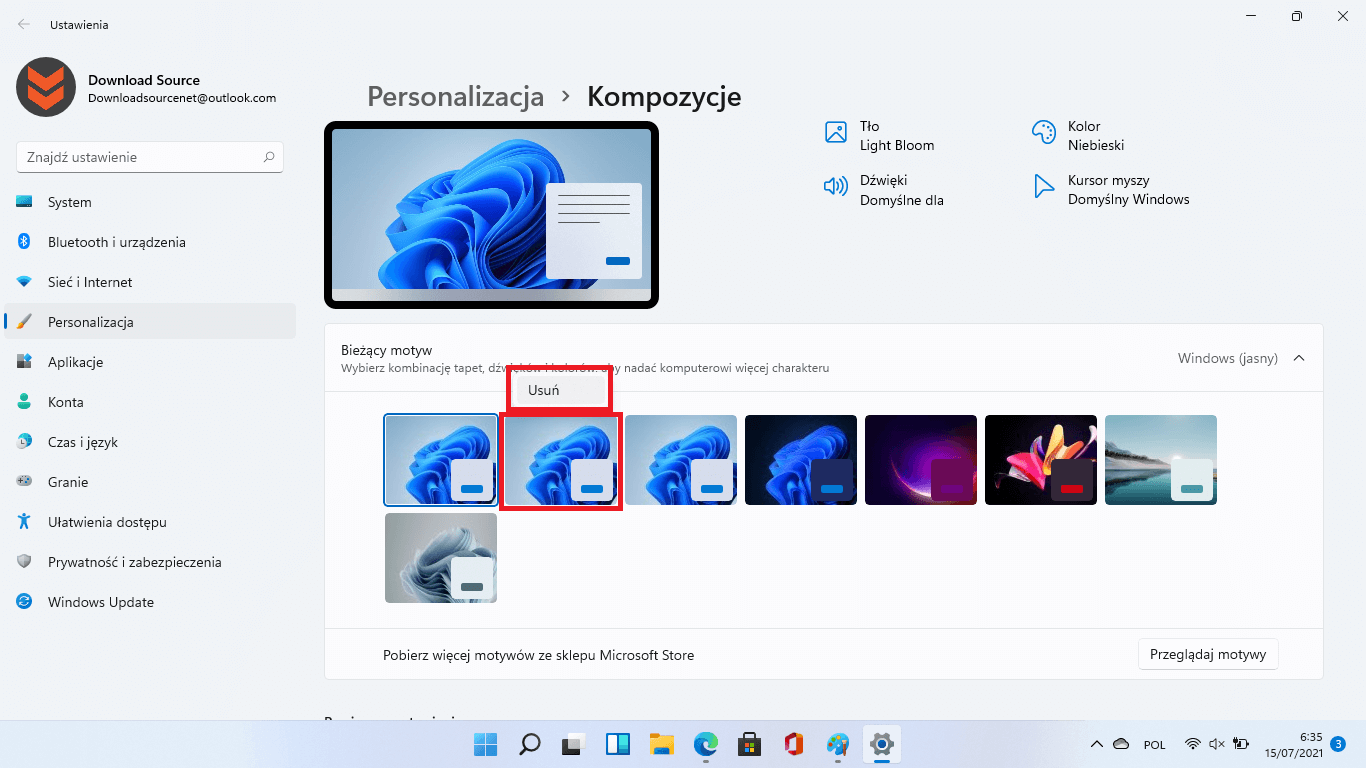1366x768 pixels.
Task: Open Czas i język settings
Action: click(x=150, y=442)
